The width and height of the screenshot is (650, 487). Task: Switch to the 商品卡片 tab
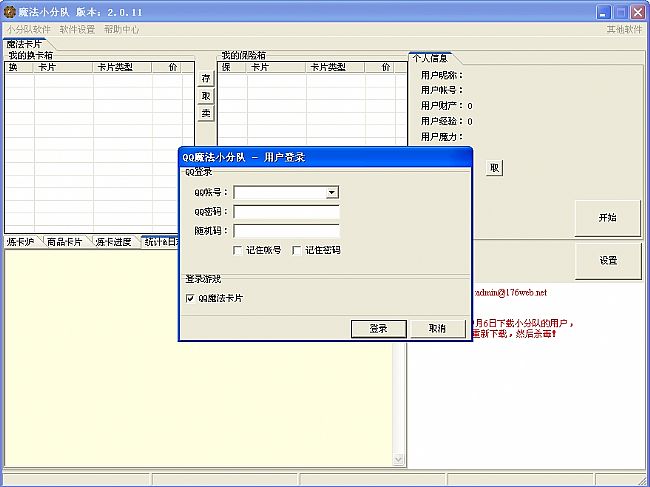click(64, 242)
